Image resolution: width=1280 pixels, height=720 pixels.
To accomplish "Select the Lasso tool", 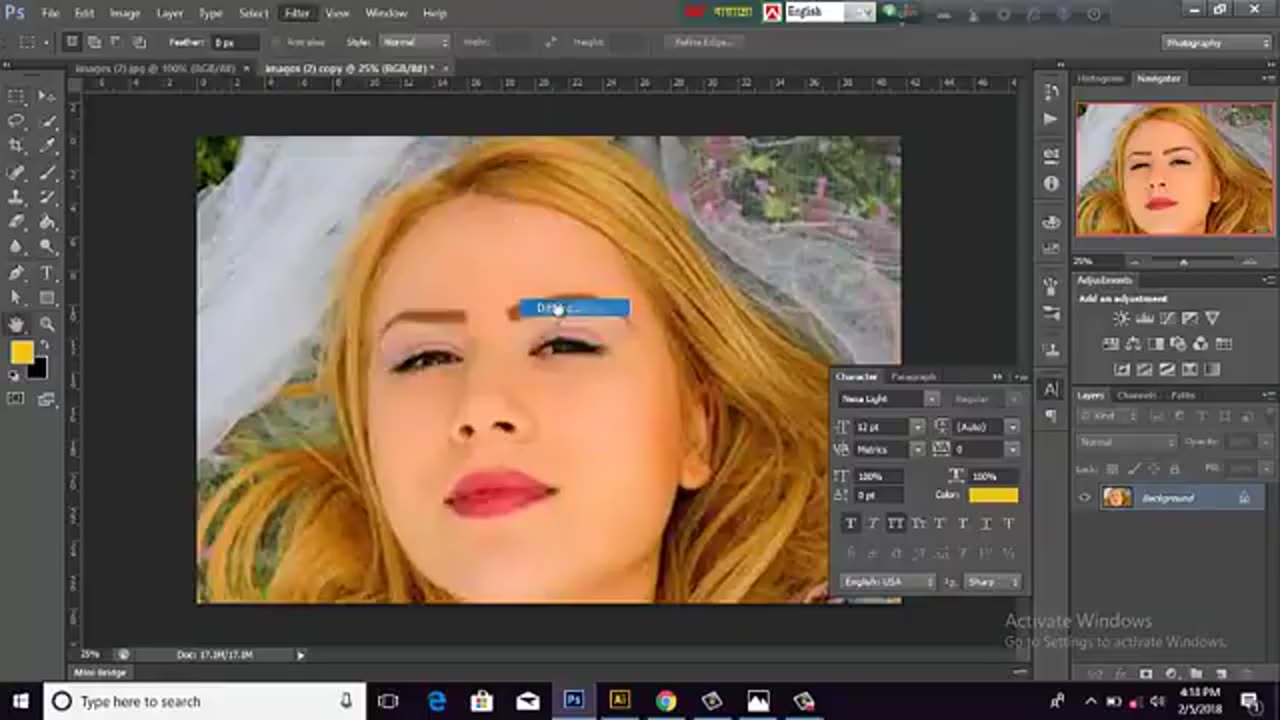I will [x=17, y=121].
